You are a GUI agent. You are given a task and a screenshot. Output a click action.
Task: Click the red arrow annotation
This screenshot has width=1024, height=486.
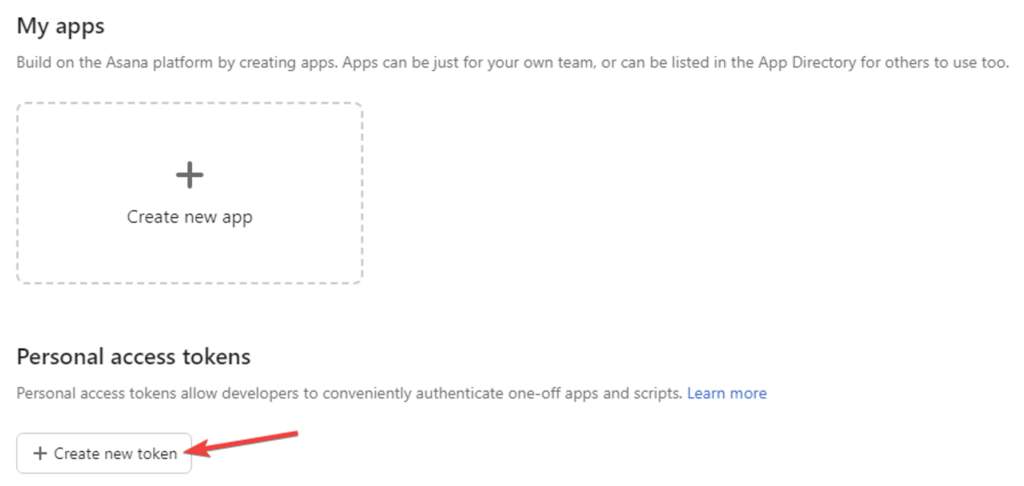[245, 443]
